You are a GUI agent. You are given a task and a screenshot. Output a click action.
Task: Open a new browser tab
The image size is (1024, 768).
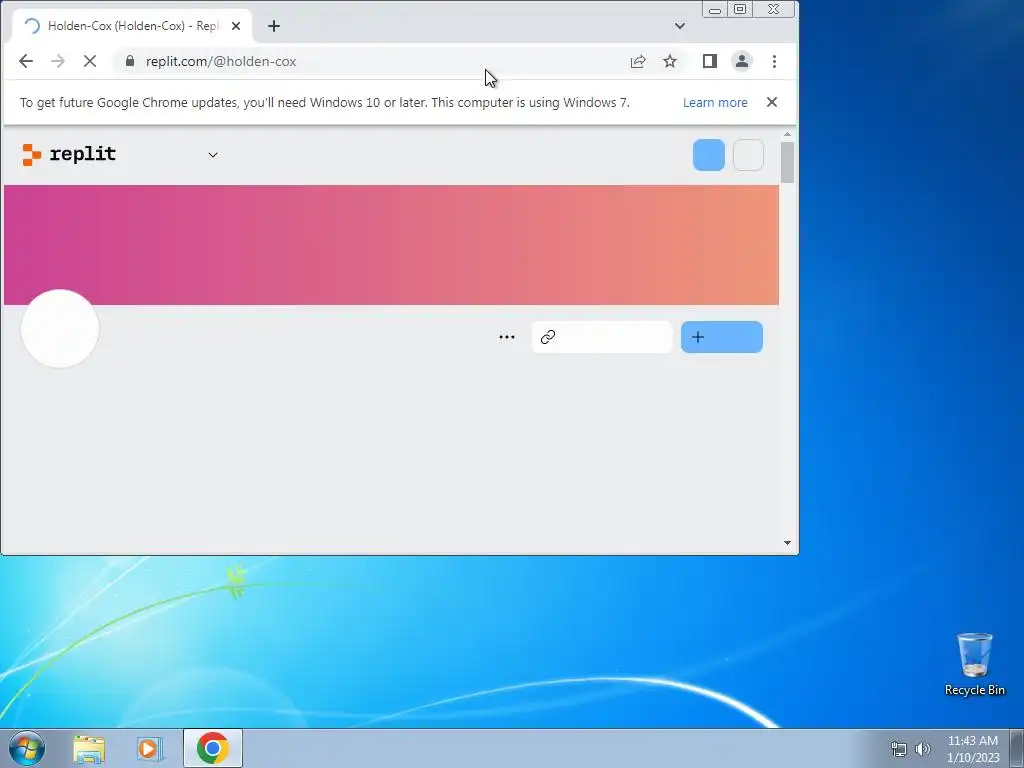point(274,26)
